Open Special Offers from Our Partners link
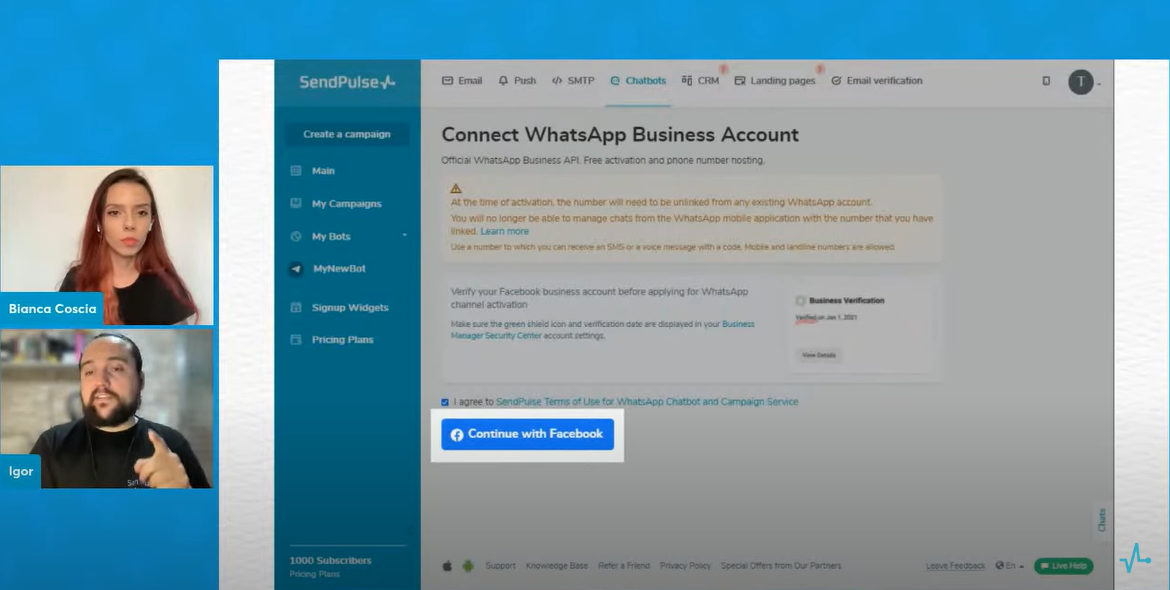Screen dimensions: 1170x590 click(x=780, y=566)
